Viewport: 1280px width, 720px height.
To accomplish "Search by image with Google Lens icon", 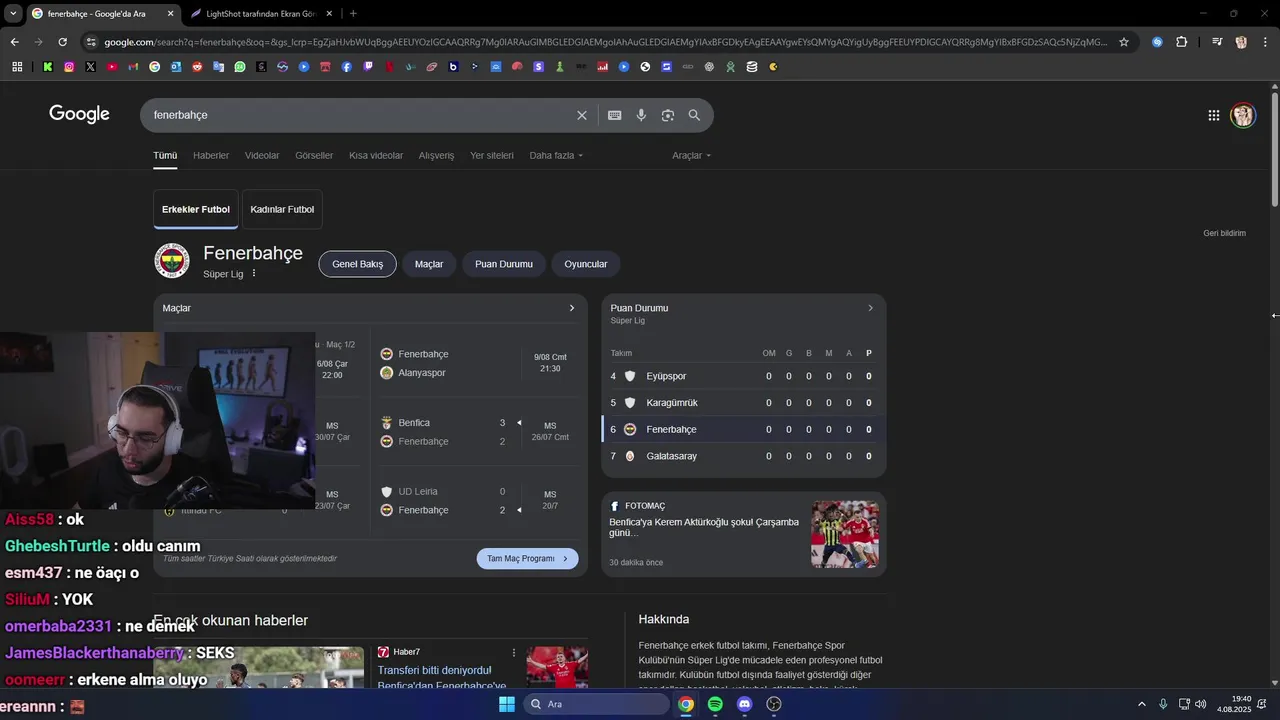I will pyautogui.click(x=668, y=115).
